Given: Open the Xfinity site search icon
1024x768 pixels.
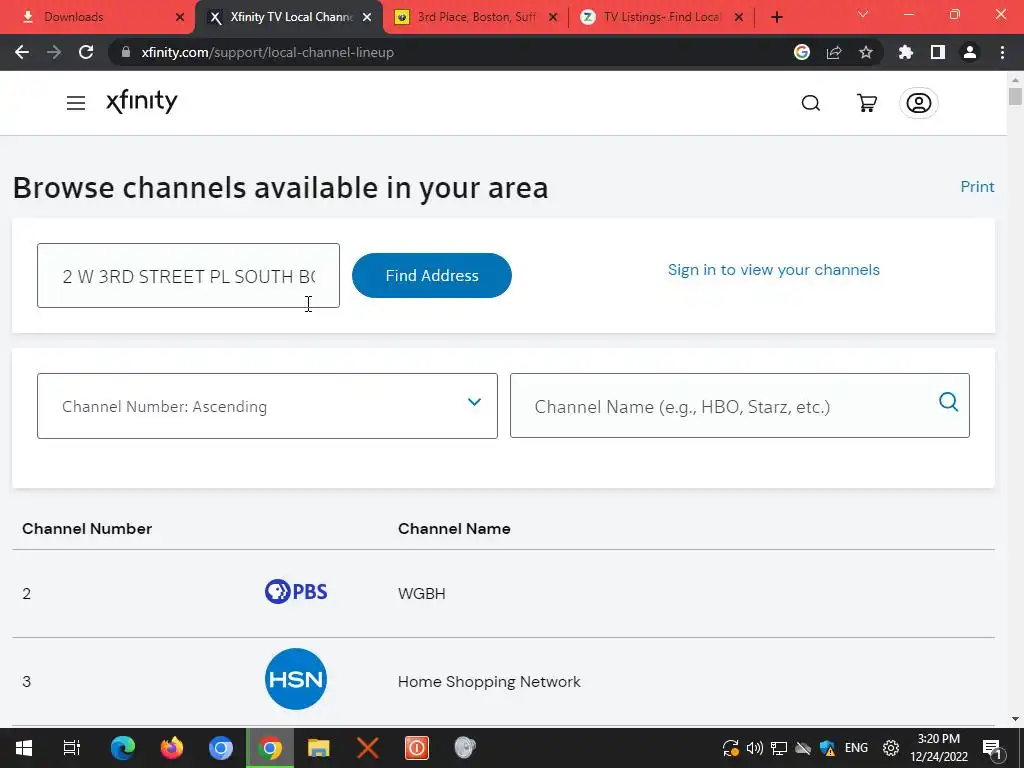Looking at the screenshot, I should pos(810,103).
